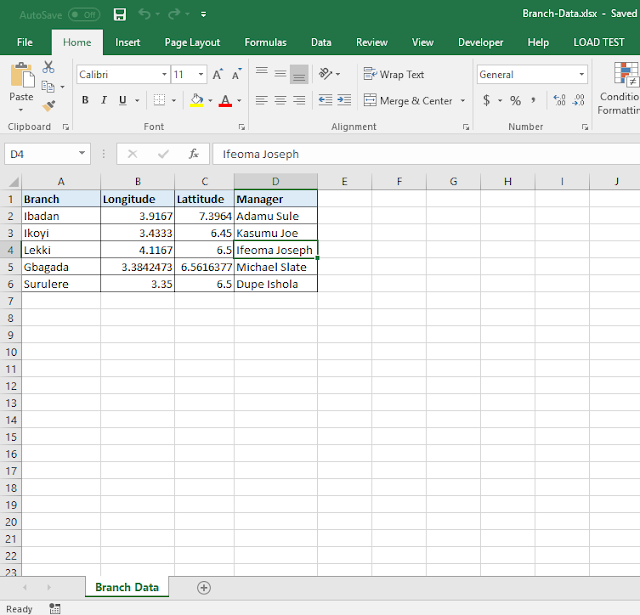Switch to the Page Layout tab
The width and height of the screenshot is (640, 615).
[x=192, y=42]
